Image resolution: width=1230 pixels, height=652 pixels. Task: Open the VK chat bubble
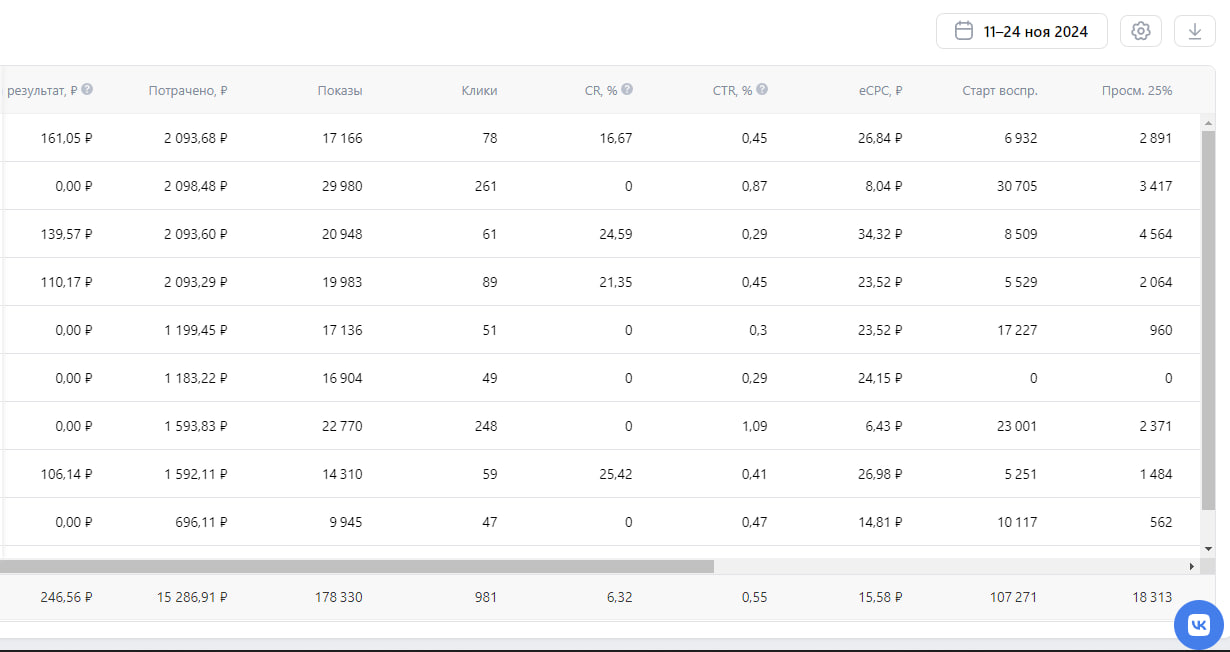pos(1198,625)
